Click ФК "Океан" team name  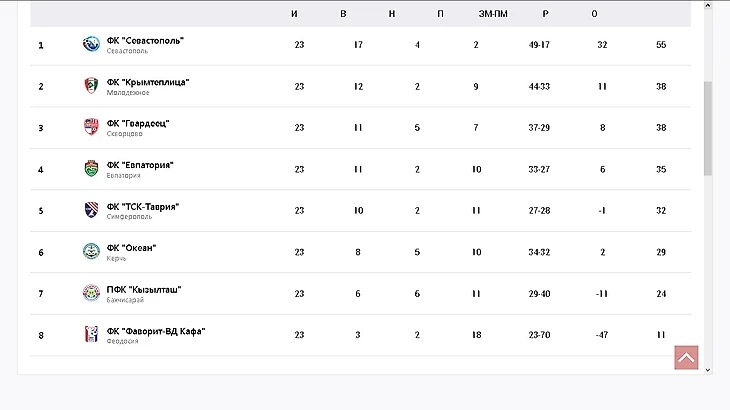[132, 247]
